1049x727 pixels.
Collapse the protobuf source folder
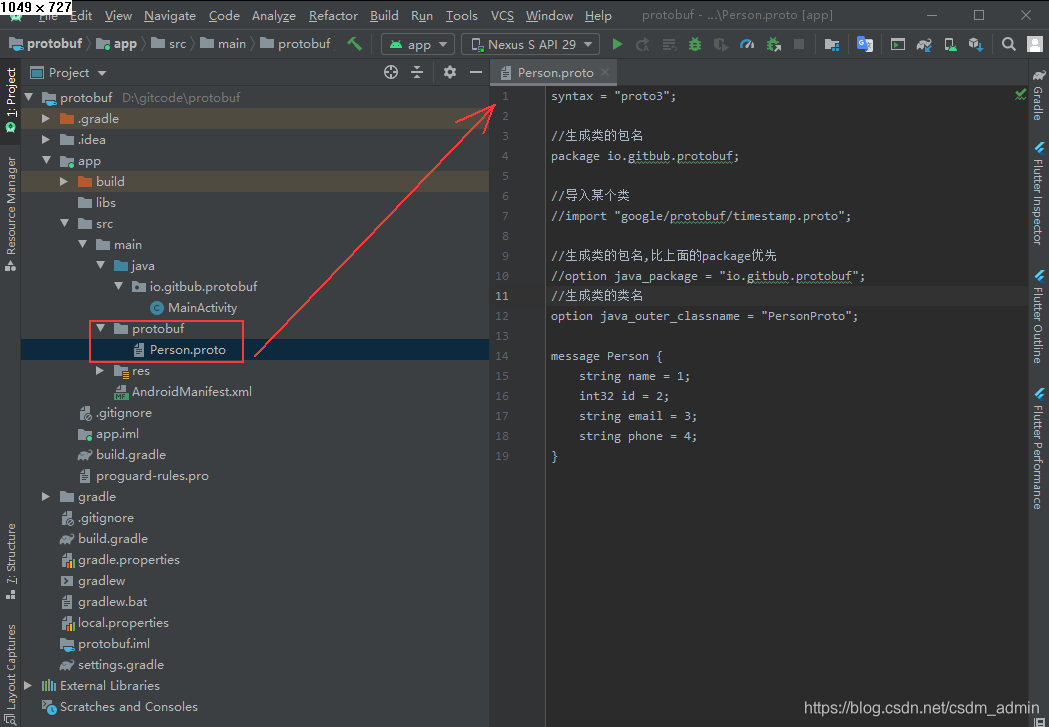coord(100,329)
